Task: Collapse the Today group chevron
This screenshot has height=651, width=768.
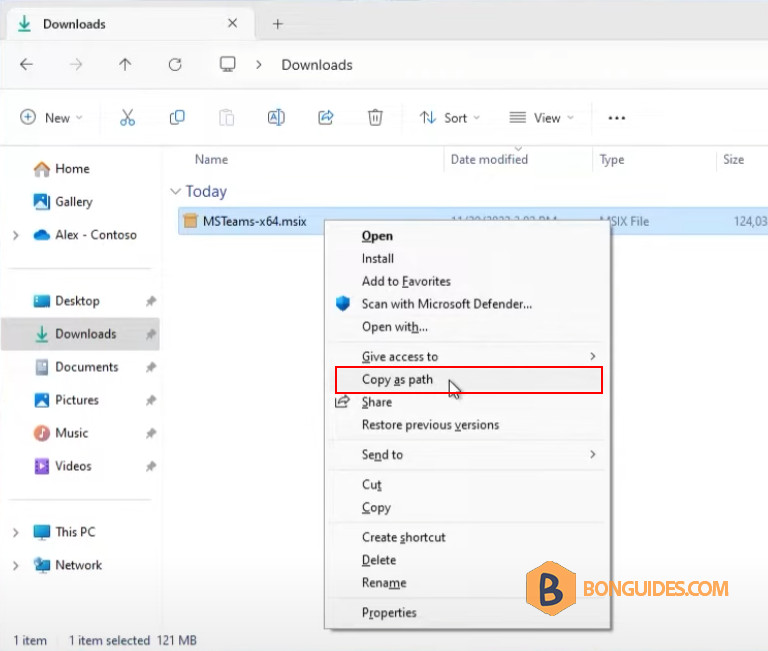Action: pyautogui.click(x=175, y=191)
